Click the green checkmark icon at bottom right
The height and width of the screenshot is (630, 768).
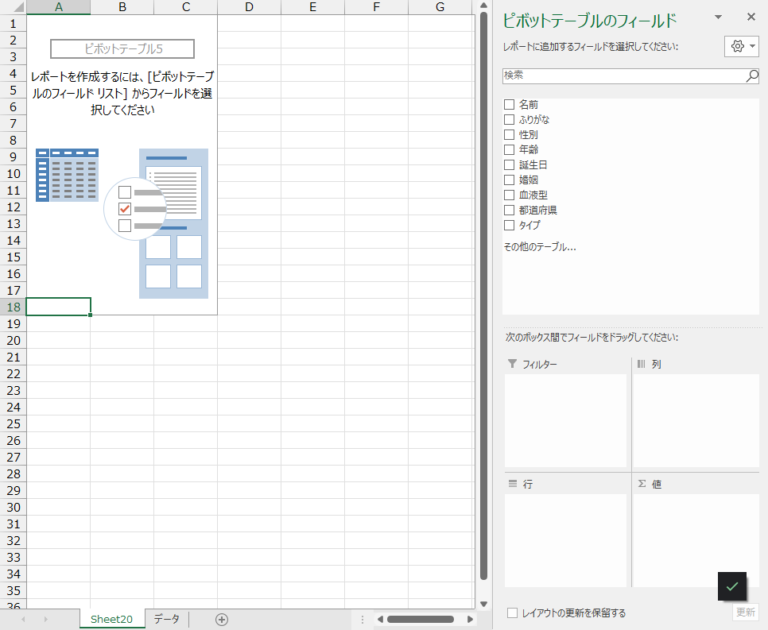(732, 586)
